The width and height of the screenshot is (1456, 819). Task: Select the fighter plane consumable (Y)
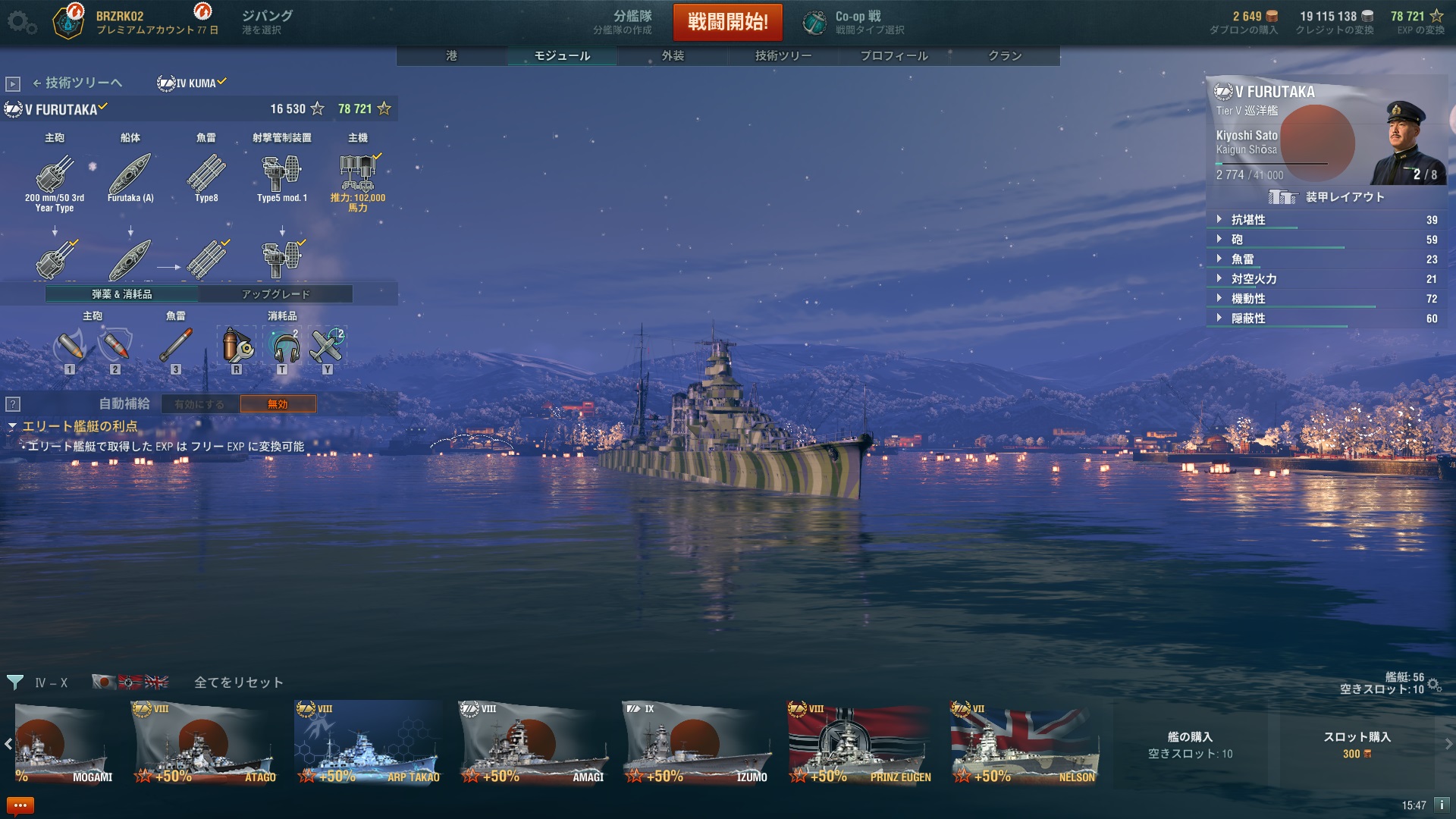[x=328, y=346]
